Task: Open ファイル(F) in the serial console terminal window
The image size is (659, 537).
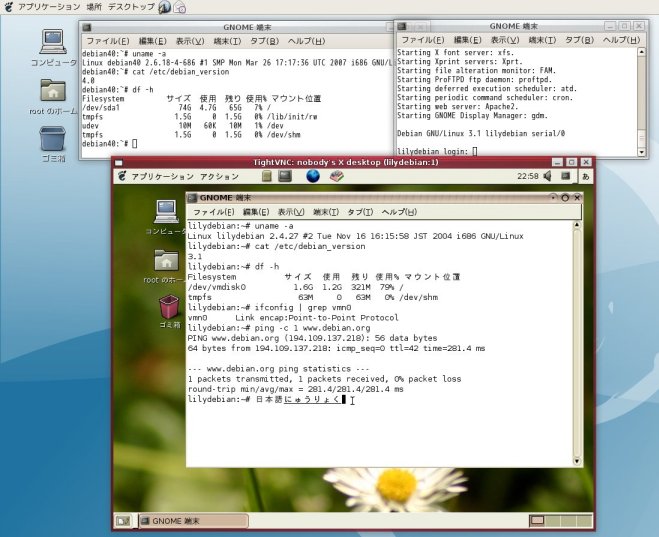Action: coord(423,40)
